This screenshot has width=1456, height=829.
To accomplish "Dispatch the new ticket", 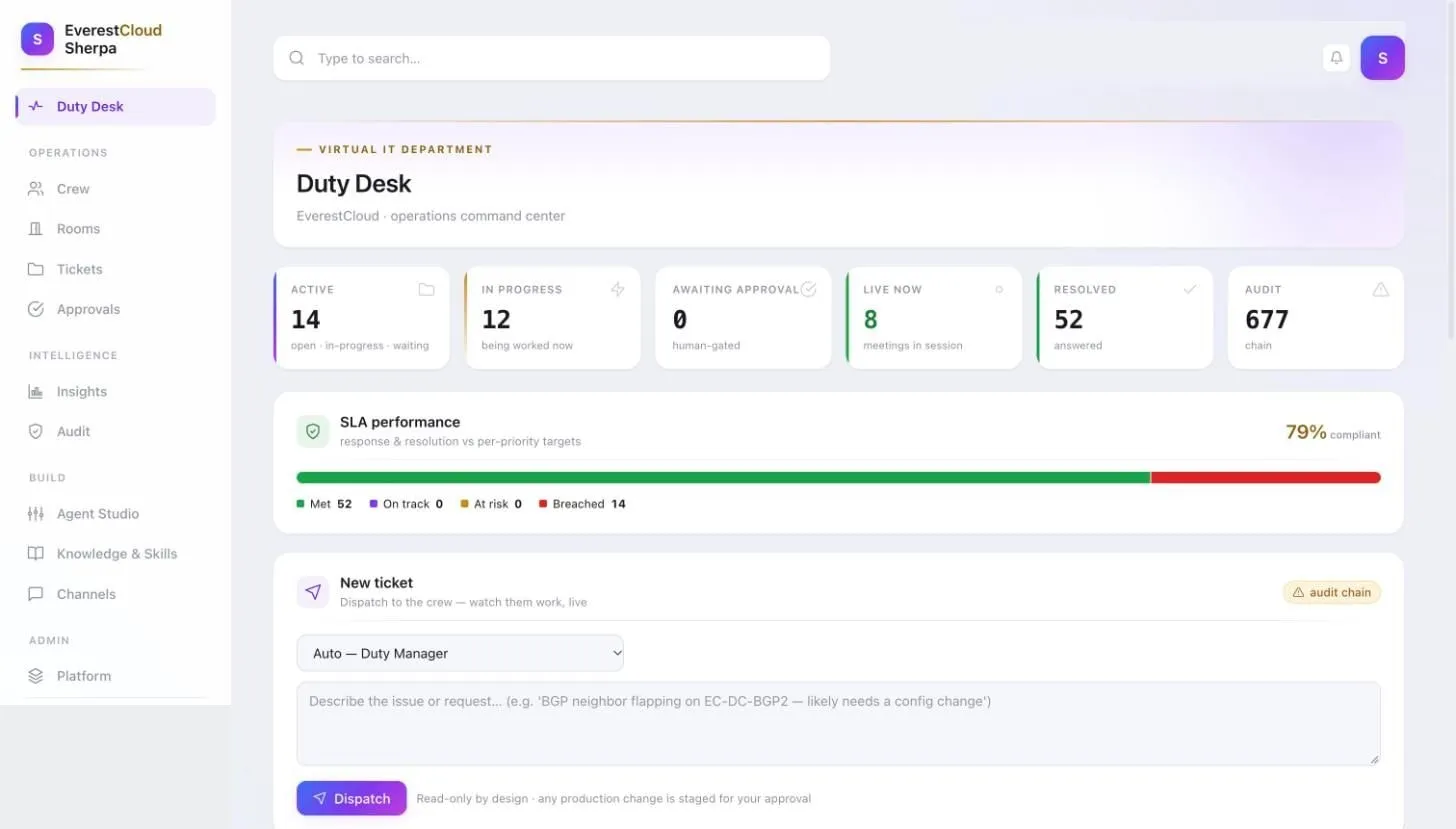I will click(351, 798).
